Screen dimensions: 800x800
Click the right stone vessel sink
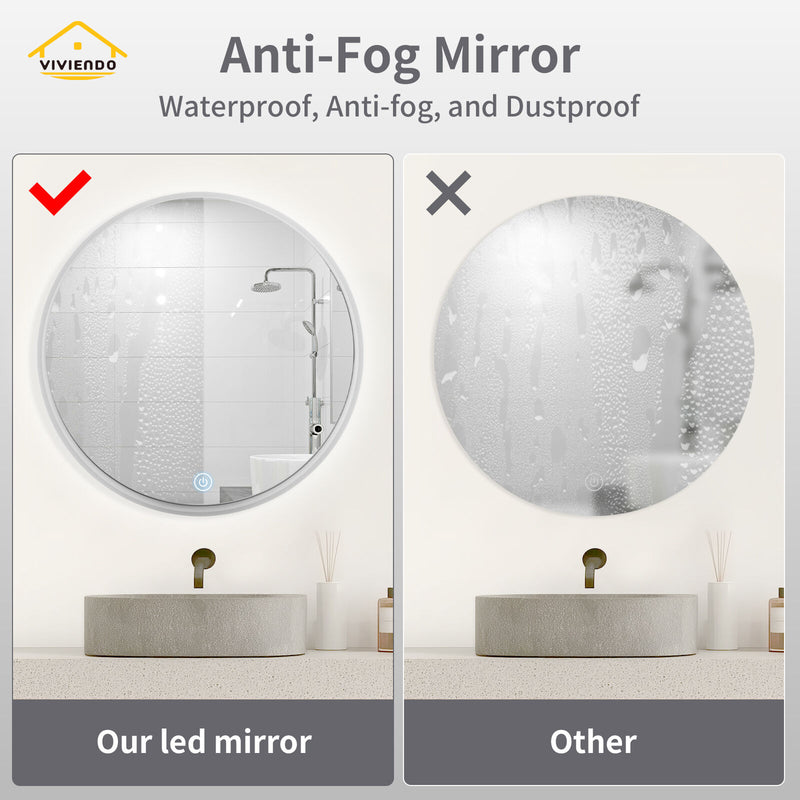[586, 624]
